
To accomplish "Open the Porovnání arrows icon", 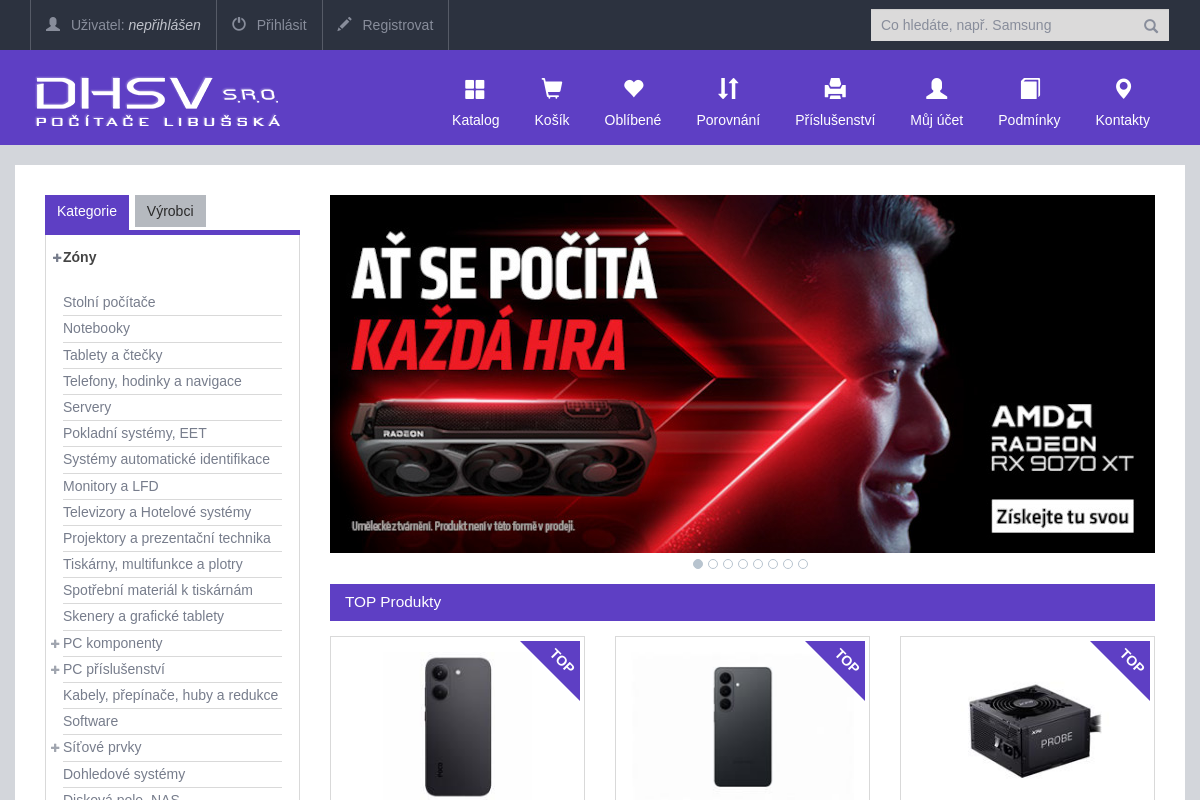I will 728,89.
